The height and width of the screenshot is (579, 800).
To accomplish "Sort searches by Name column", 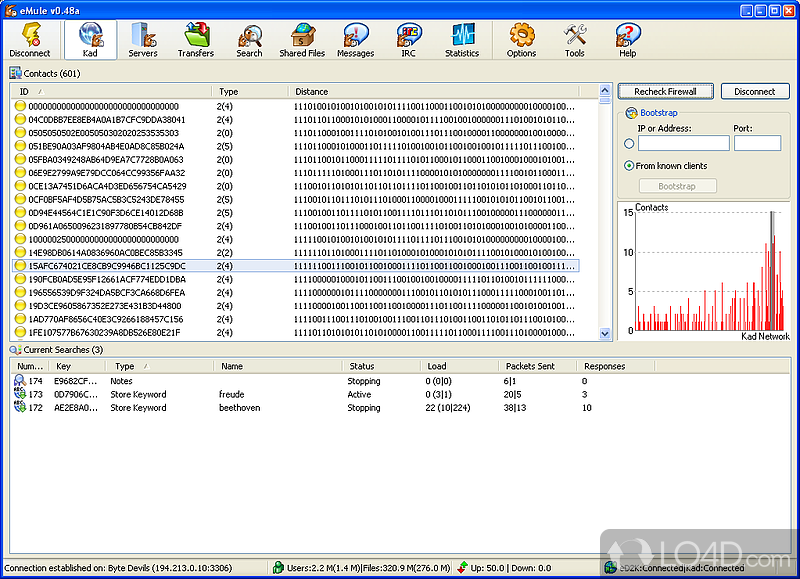I will (279, 366).
